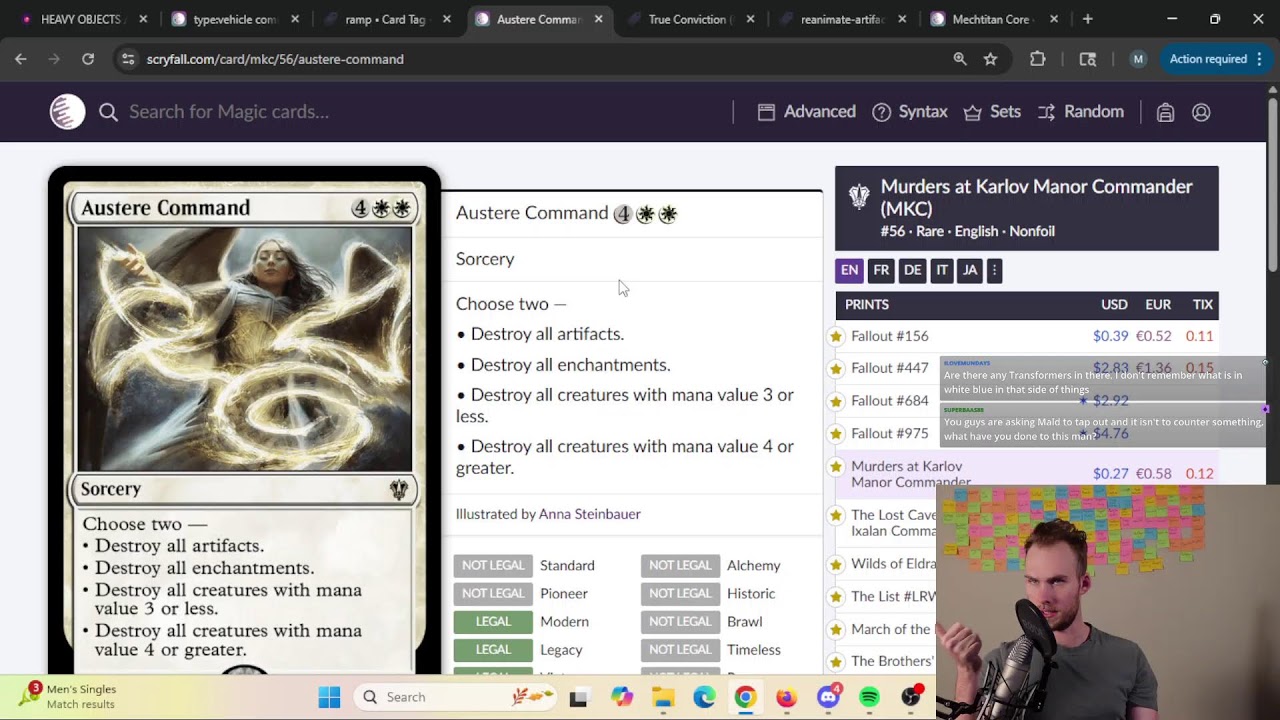Click the $0.39 USD price for Fallout #156
This screenshot has height=720, width=1280.
[x=1110, y=337]
